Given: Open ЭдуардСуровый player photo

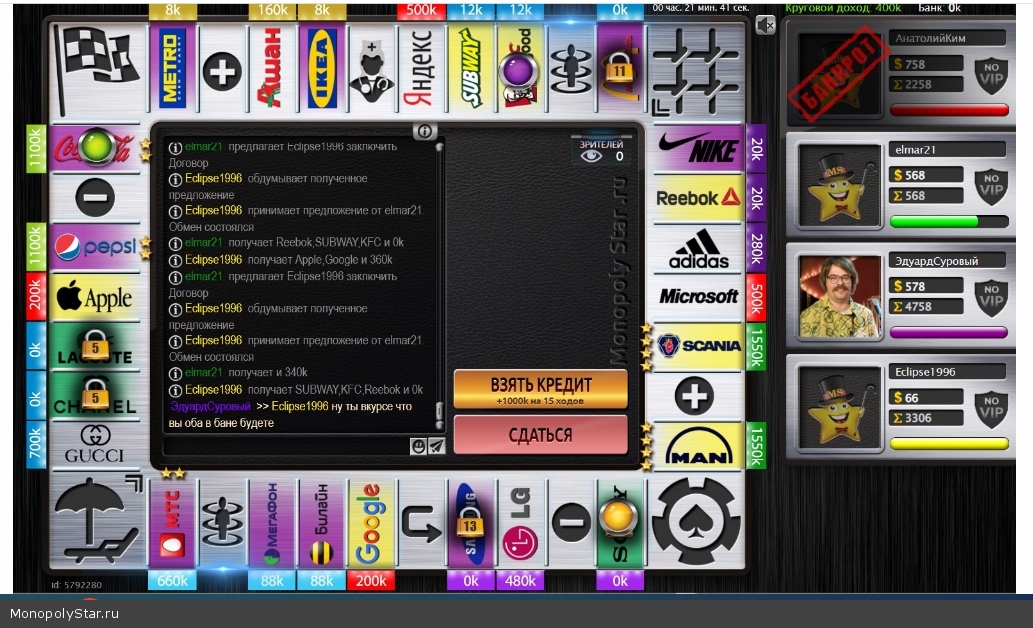Looking at the screenshot, I should pyautogui.click(x=839, y=295).
